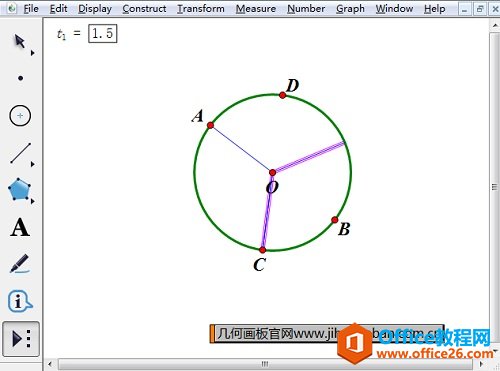Select the Information tool
Screen dimensions: 500x371
point(19,301)
